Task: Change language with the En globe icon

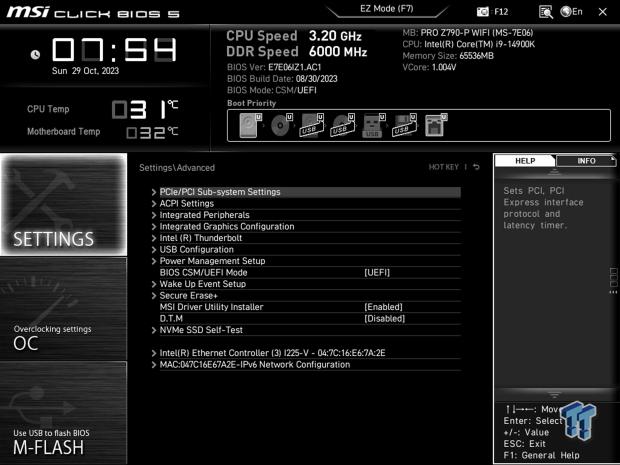Action: 571,12
